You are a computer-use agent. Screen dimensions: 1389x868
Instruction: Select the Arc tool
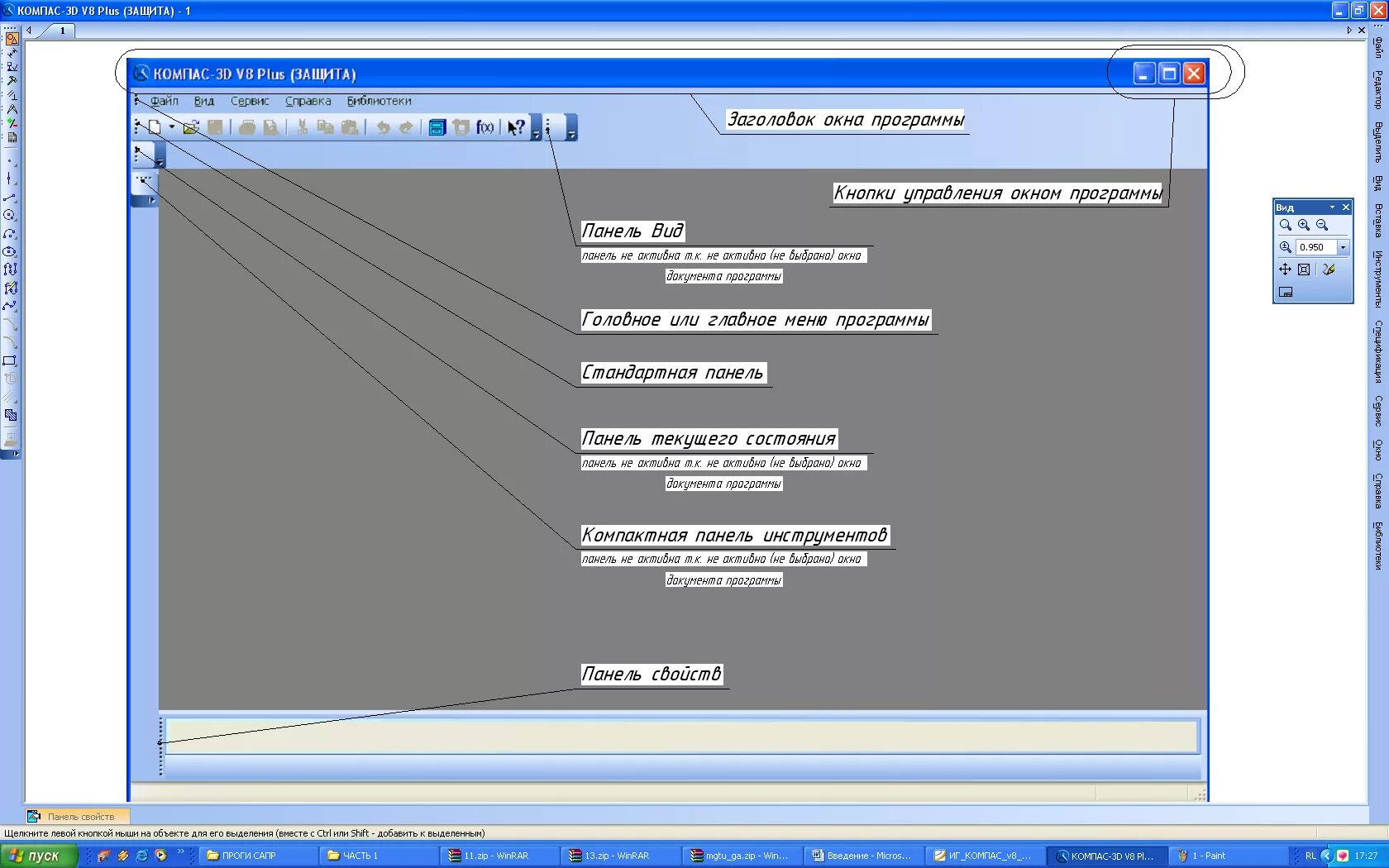pyautogui.click(x=10, y=233)
